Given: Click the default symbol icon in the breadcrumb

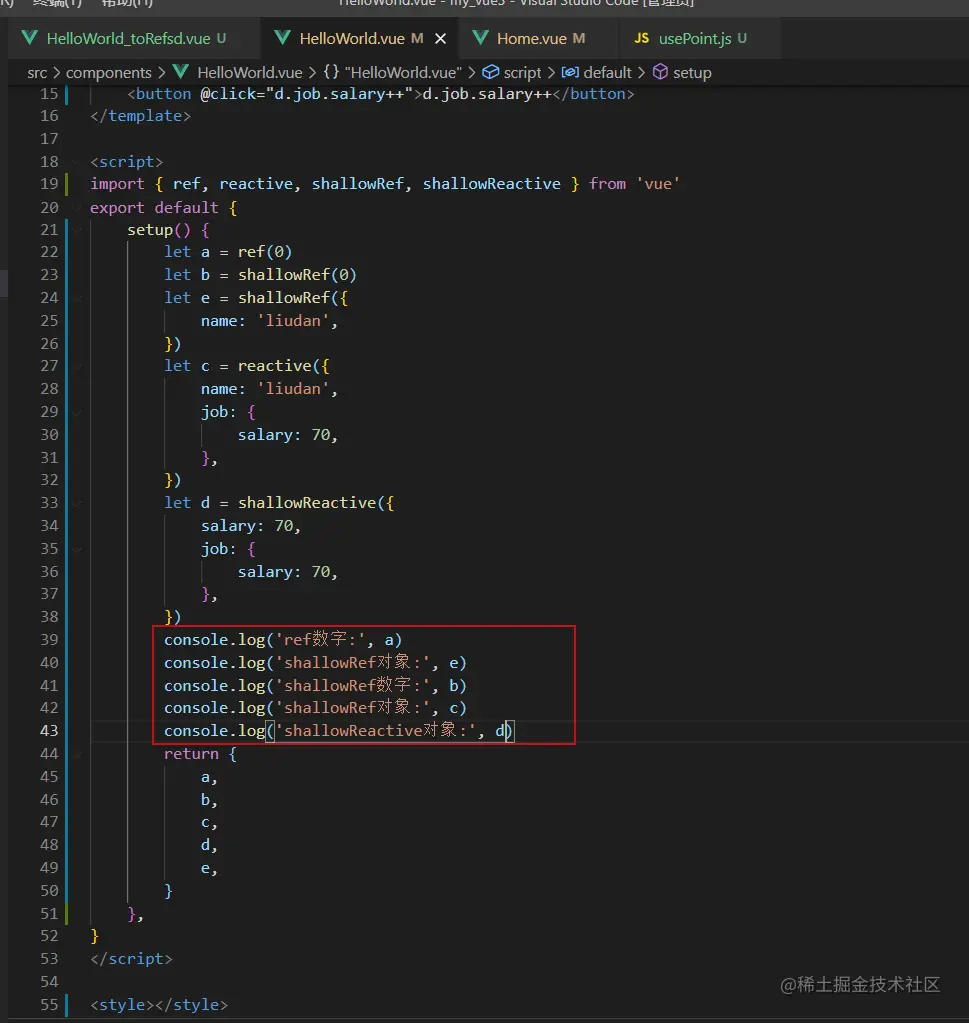Looking at the screenshot, I should pyautogui.click(x=570, y=72).
